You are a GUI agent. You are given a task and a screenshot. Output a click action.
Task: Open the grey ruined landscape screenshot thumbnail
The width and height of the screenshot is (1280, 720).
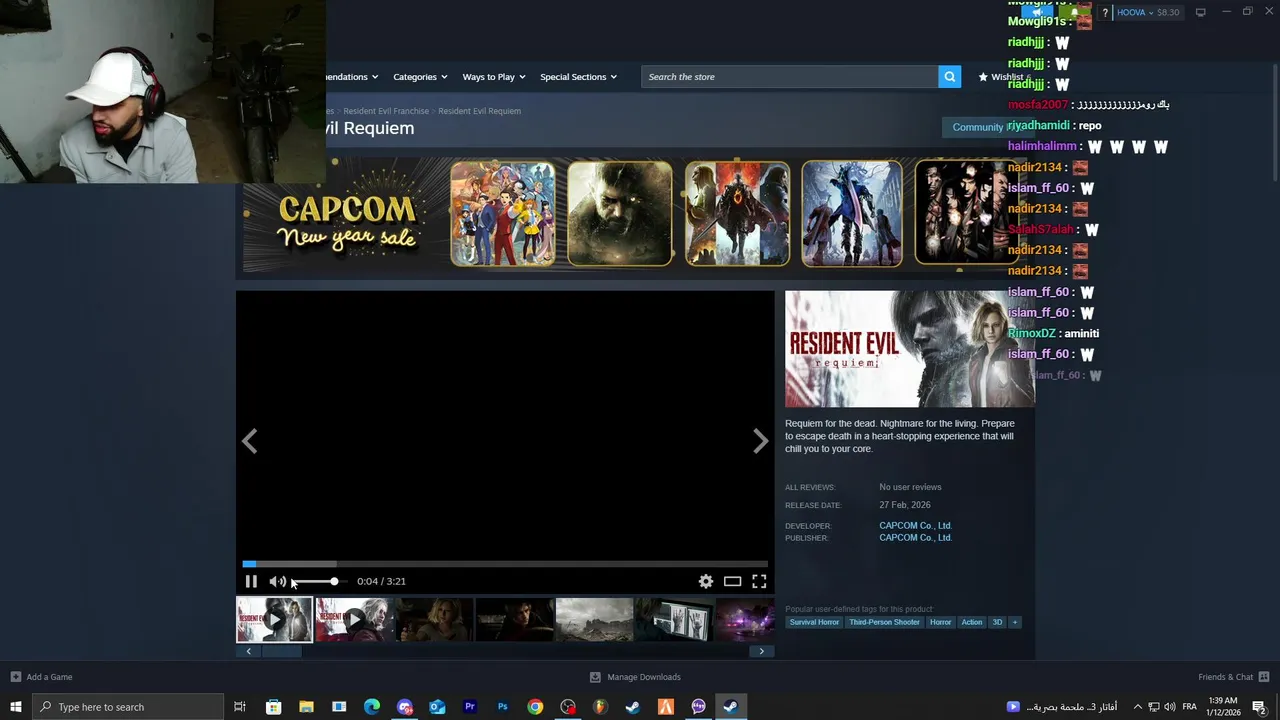pos(594,620)
